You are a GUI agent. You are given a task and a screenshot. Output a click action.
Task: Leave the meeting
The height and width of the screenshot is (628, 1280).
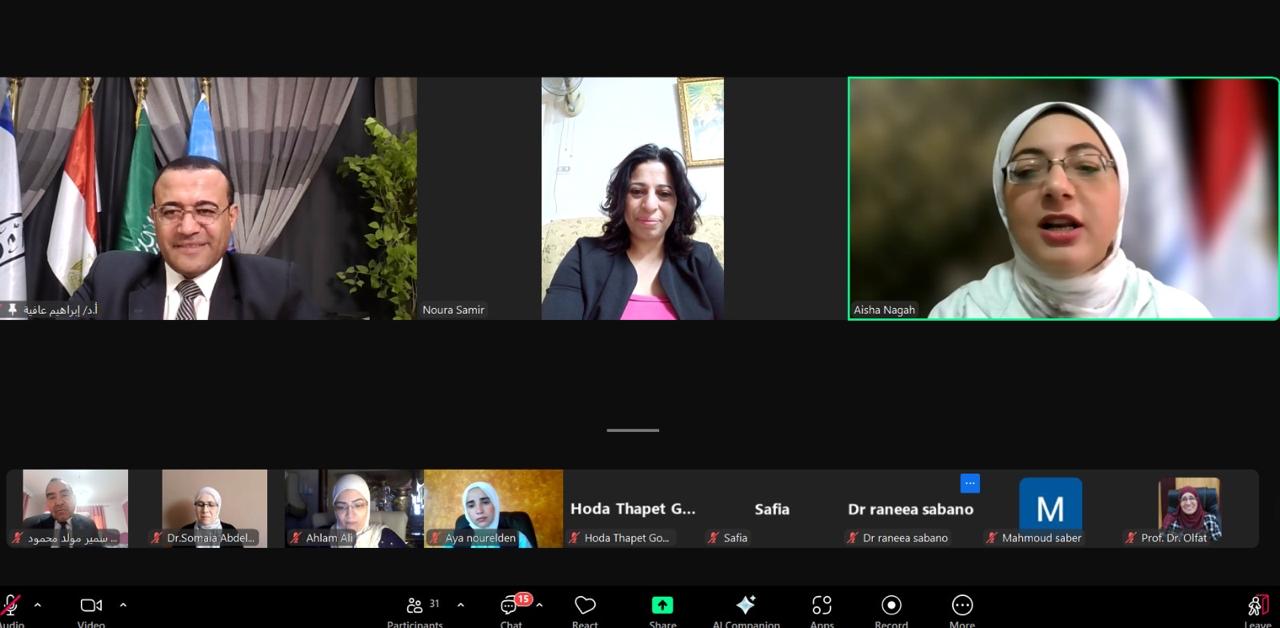(x=1257, y=606)
